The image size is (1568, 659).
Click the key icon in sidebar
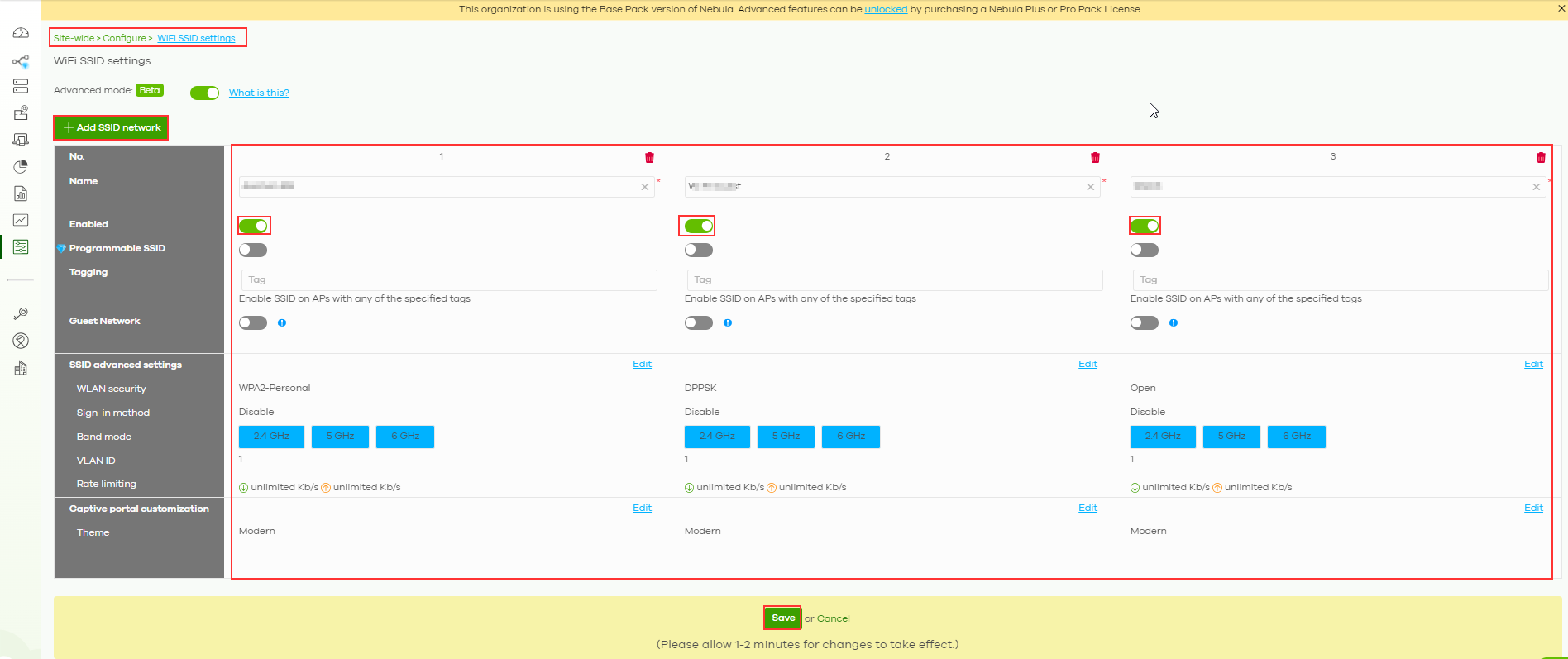coord(21,314)
